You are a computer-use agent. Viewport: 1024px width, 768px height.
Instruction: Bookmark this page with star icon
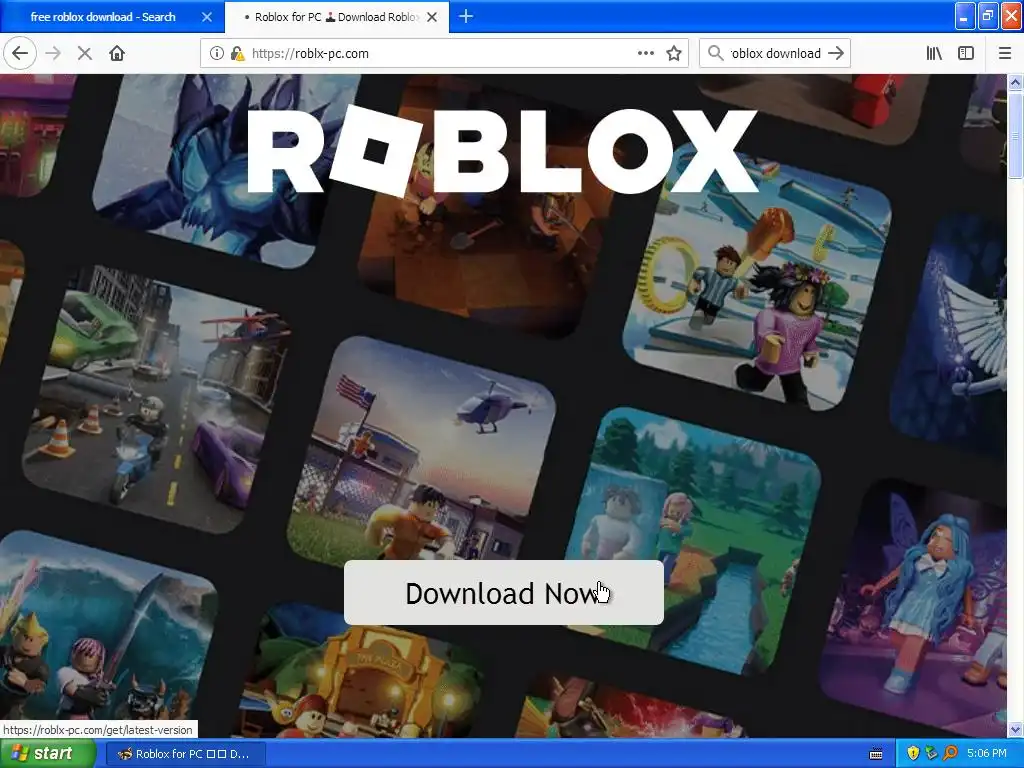click(674, 54)
